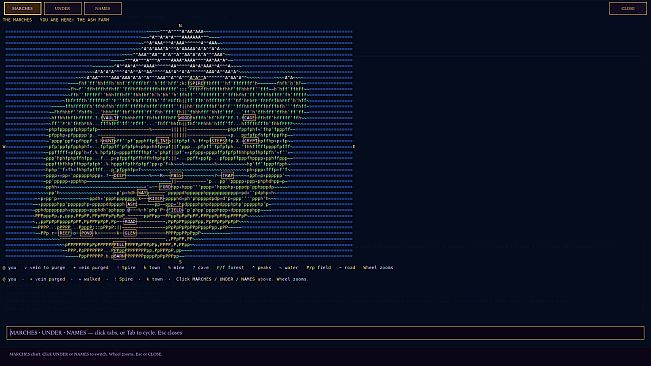Click the '? cave' legend entry

201,268
